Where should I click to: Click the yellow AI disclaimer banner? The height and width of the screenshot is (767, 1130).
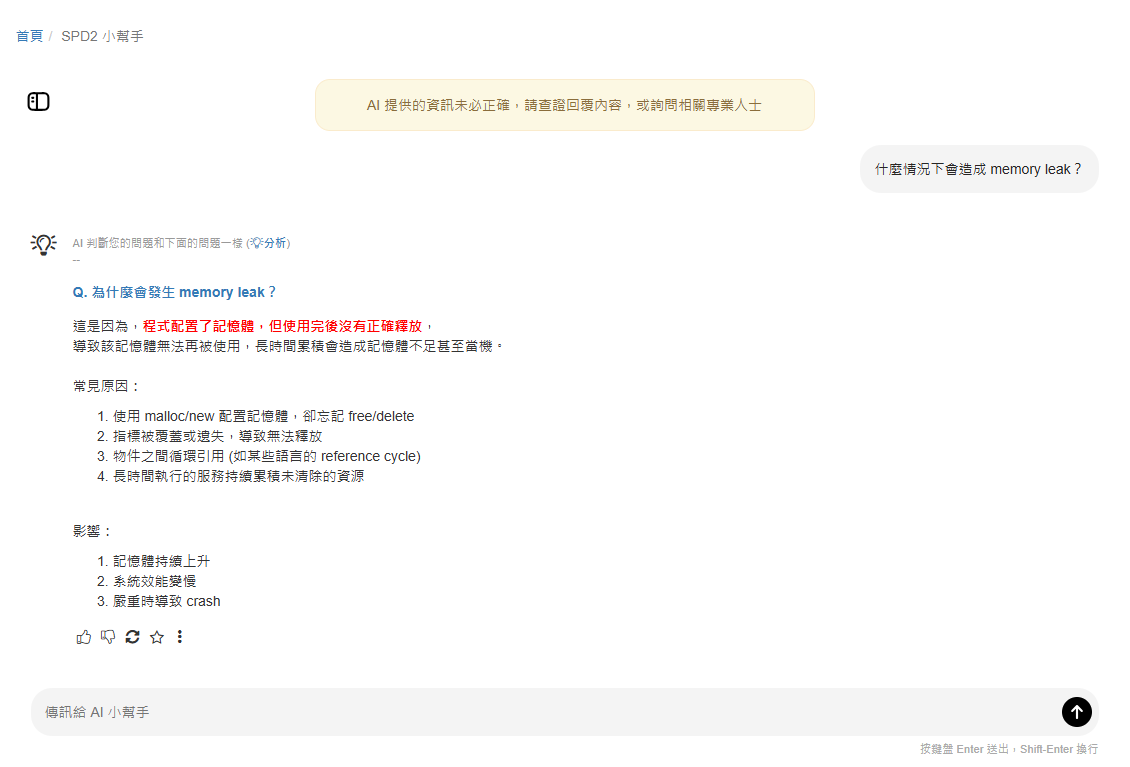tap(564, 105)
